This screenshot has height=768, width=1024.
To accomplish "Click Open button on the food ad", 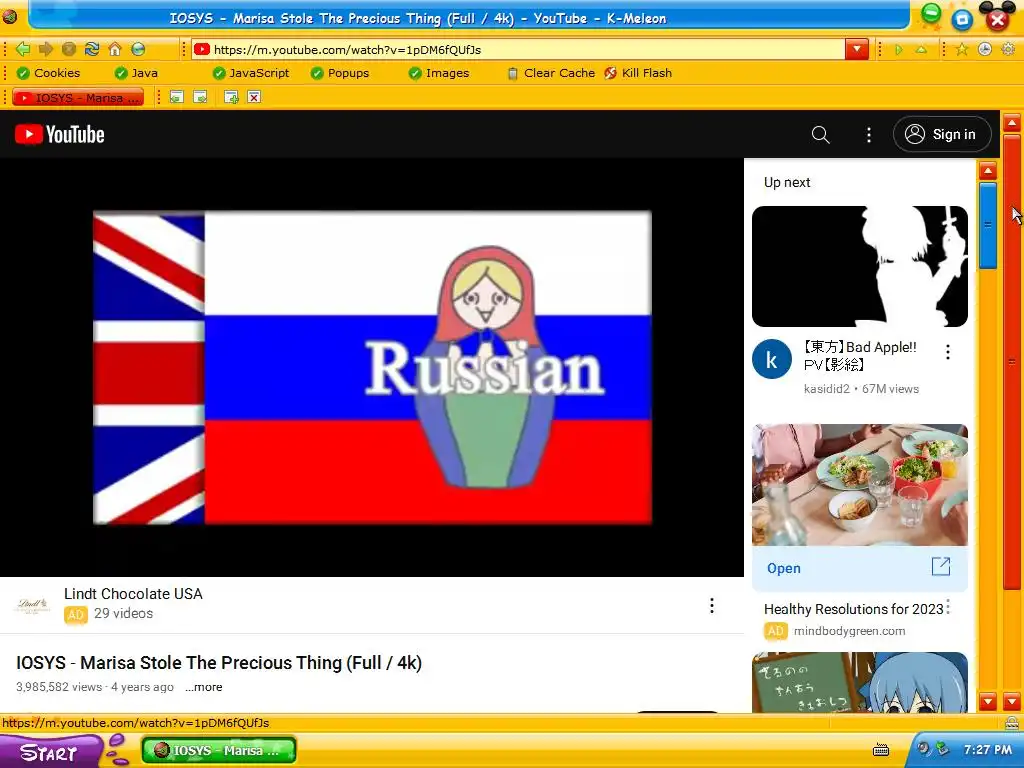I will click(784, 568).
